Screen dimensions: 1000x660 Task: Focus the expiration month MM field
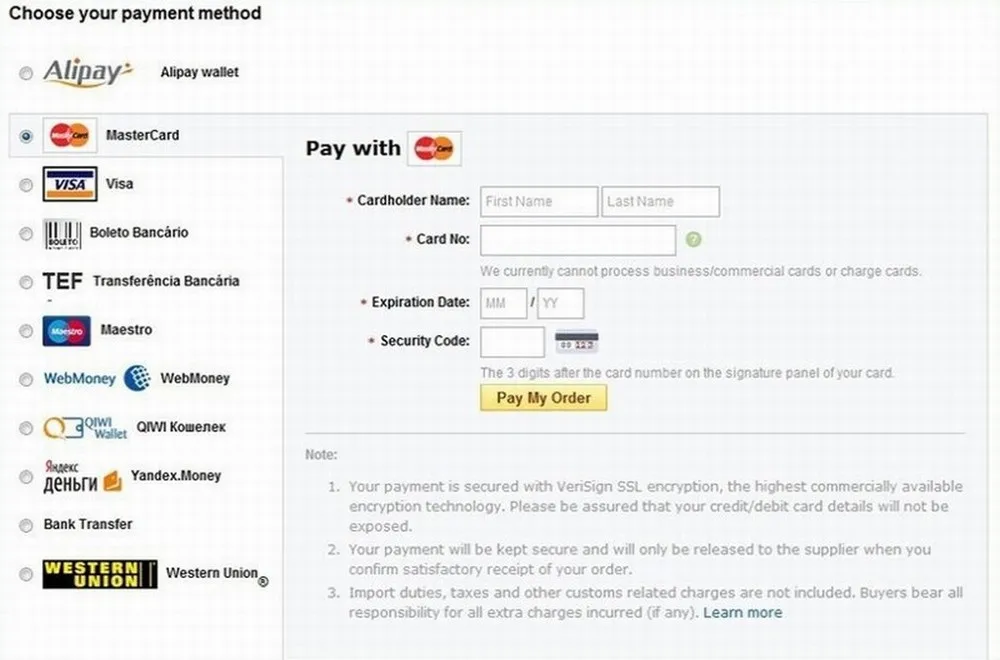[503, 304]
